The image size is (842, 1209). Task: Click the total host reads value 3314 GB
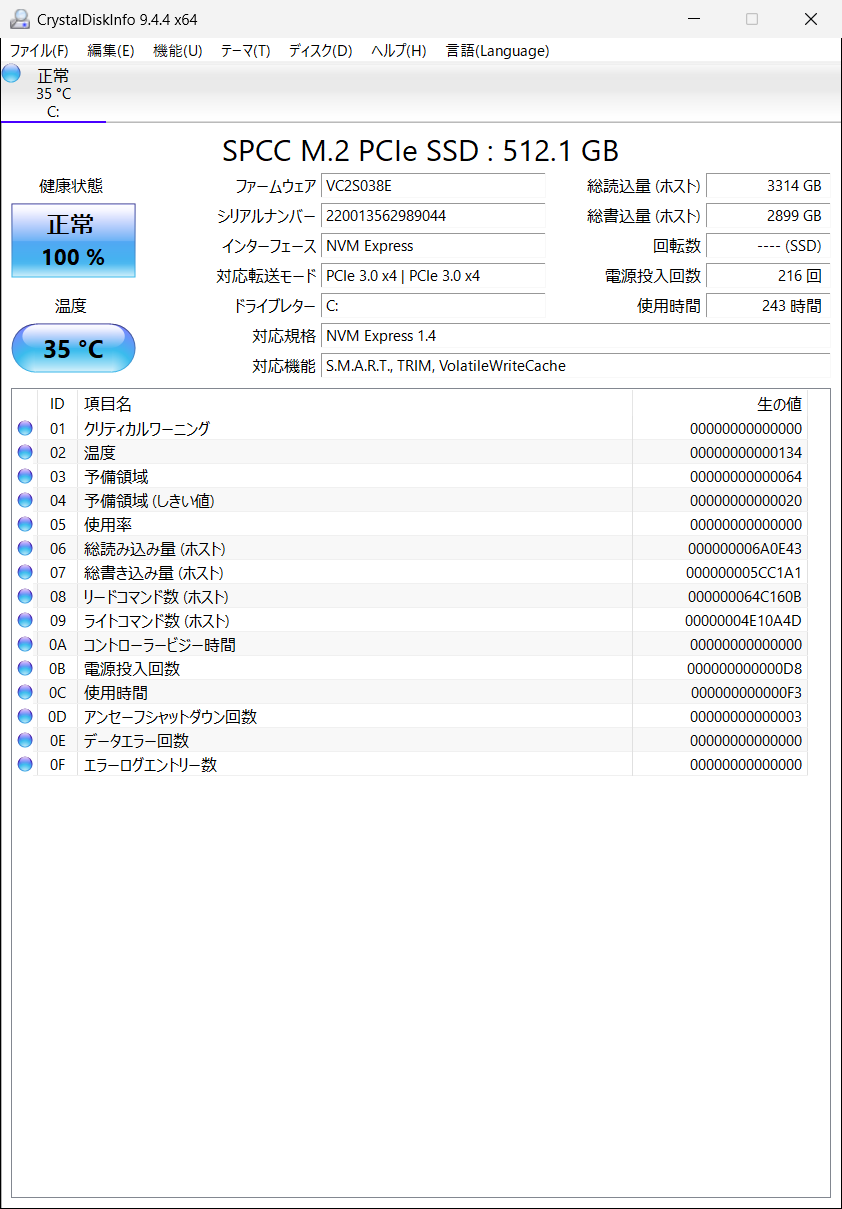click(x=768, y=186)
